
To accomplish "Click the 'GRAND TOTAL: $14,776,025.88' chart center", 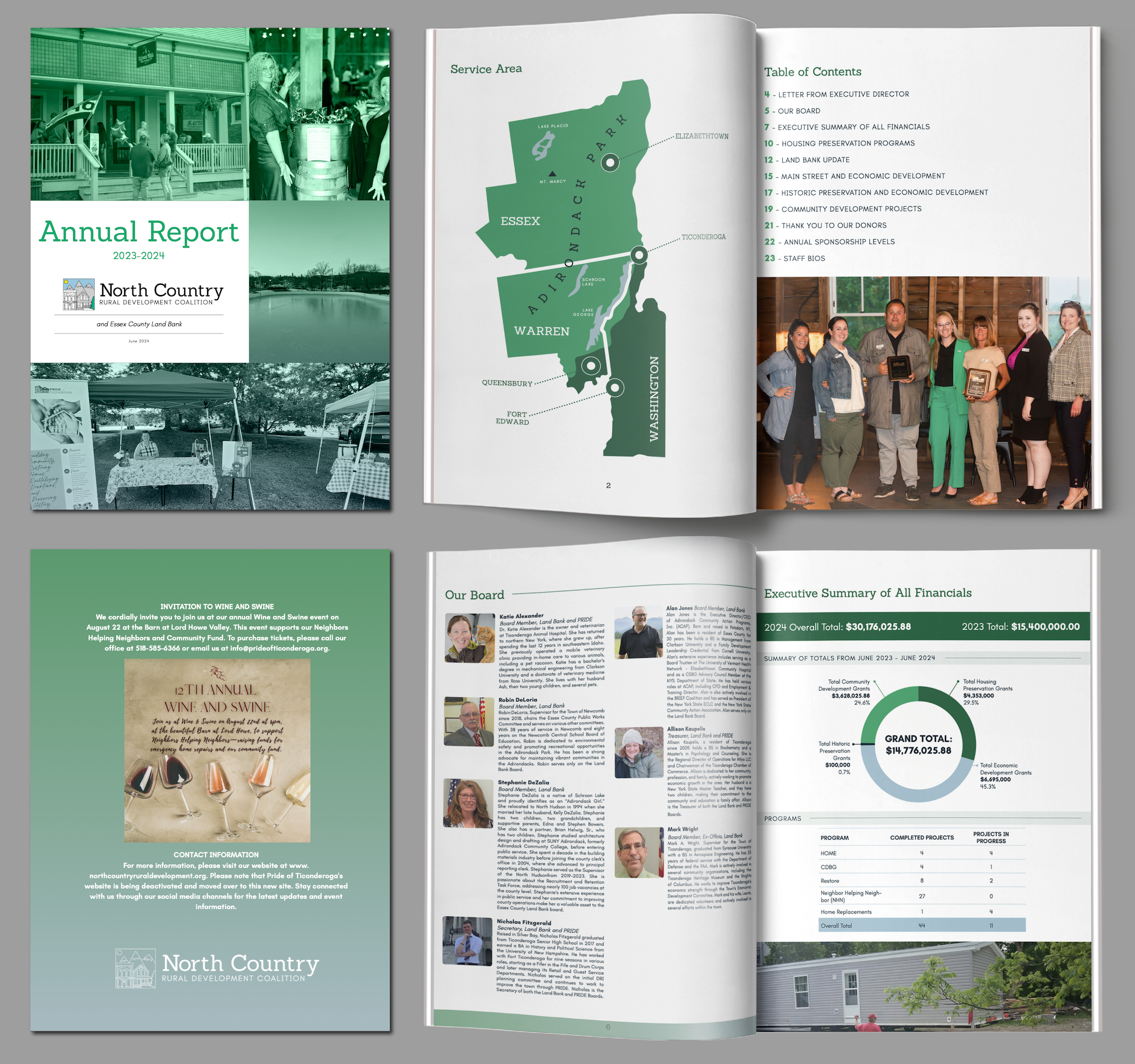I will click(x=918, y=744).
